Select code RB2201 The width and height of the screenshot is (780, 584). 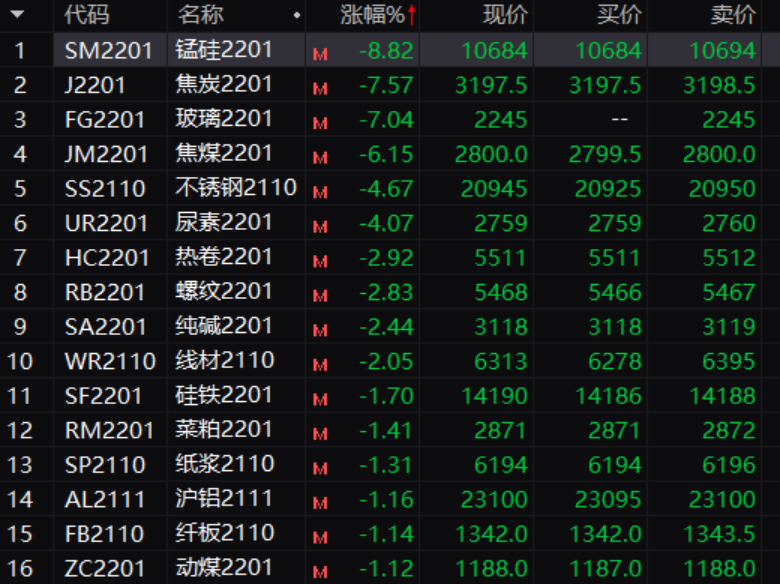click(x=105, y=292)
